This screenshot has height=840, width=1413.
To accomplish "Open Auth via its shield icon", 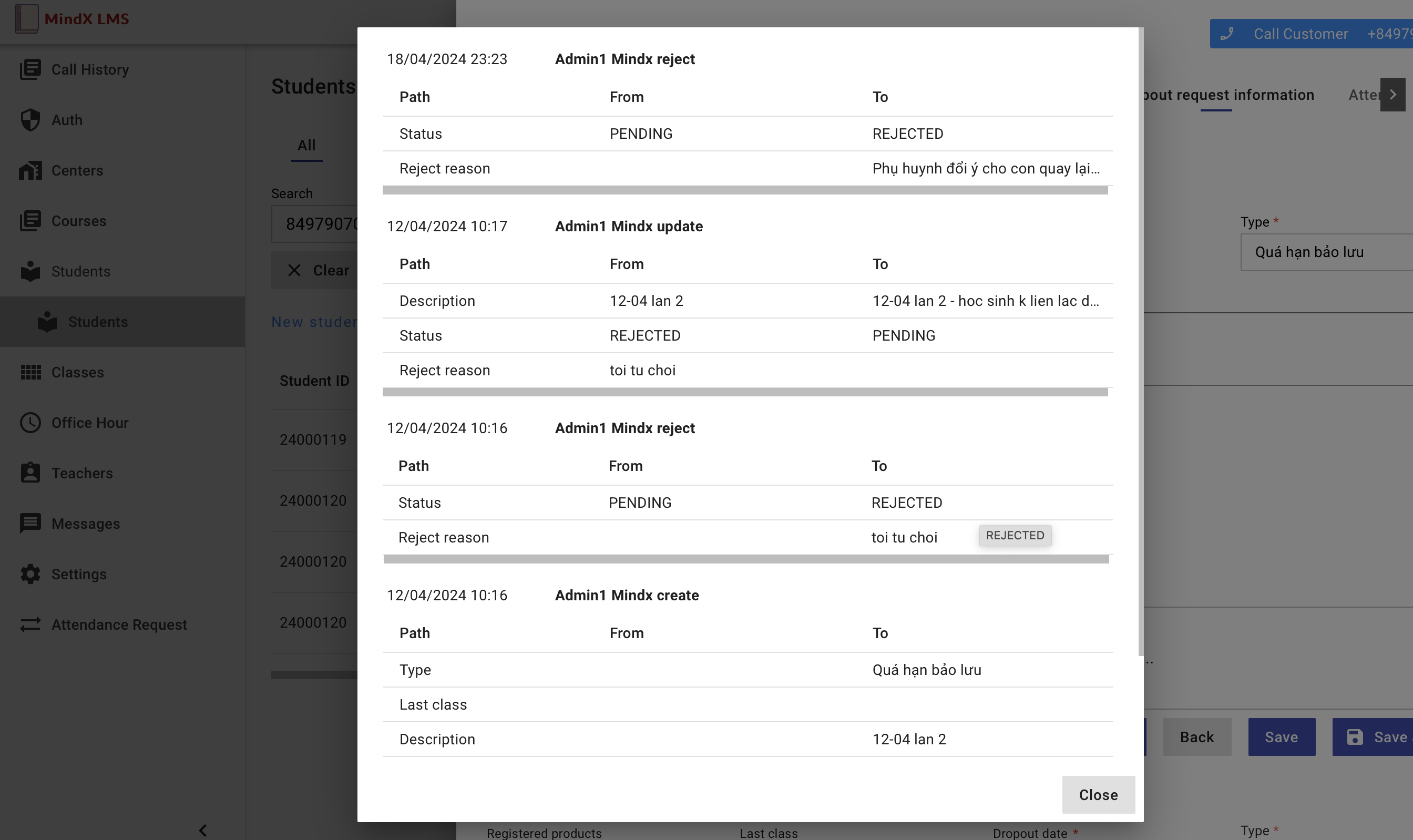I will click(30, 119).
